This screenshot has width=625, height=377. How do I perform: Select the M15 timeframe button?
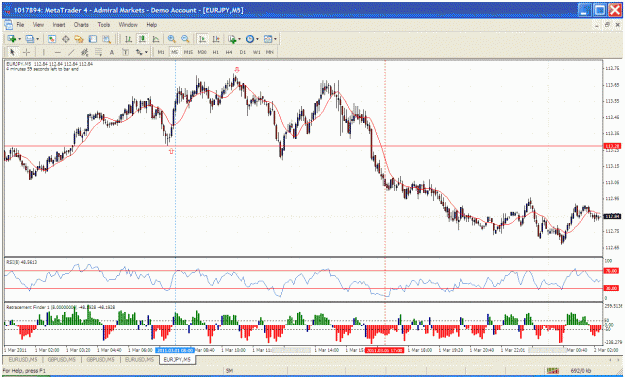point(188,52)
